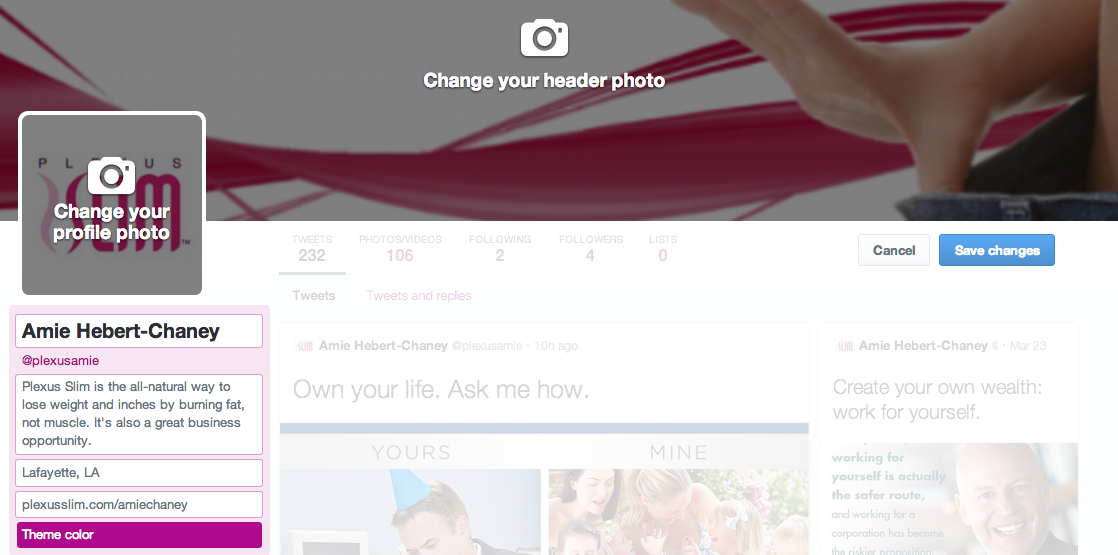Switch to Tweets and replies

(419, 295)
